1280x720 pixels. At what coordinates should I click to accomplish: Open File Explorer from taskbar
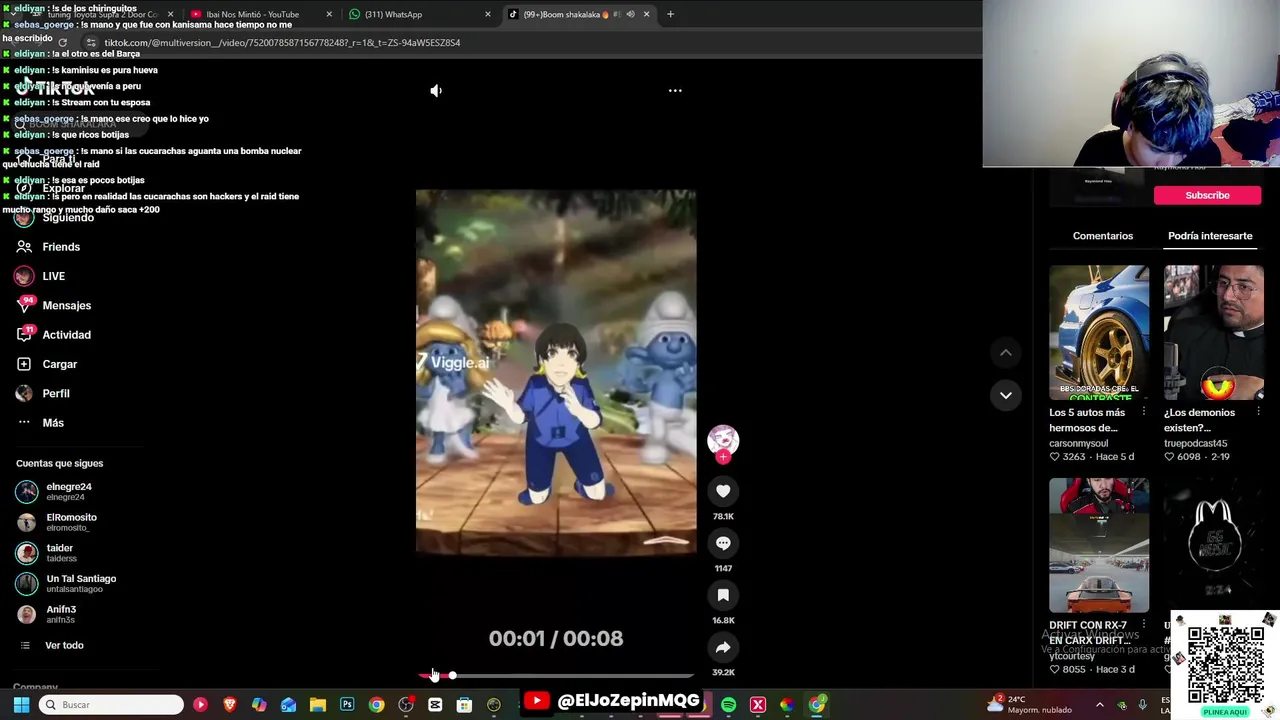[x=318, y=705]
